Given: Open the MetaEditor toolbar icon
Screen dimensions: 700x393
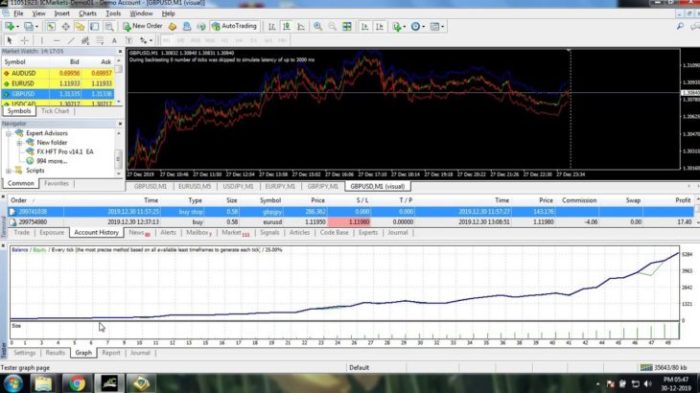Looking at the screenshot, I should [172, 26].
